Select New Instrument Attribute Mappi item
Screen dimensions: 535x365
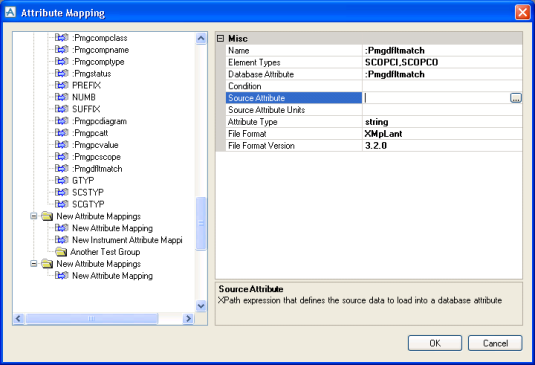pyautogui.click(x=127, y=240)
